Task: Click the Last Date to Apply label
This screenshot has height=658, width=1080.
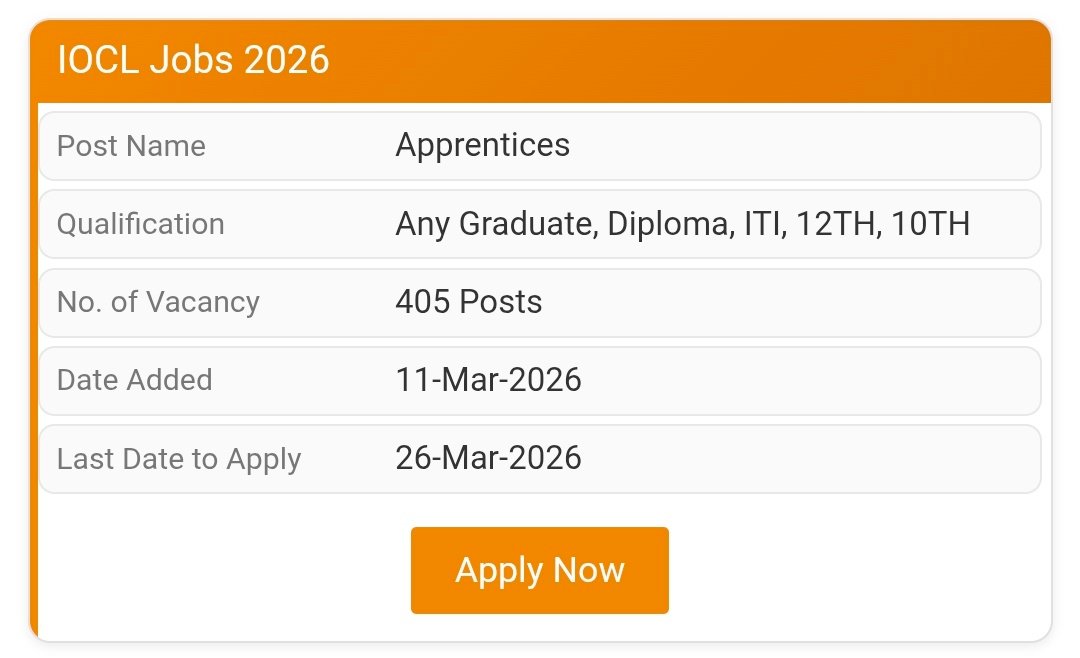Action: (x=179, y=459)
